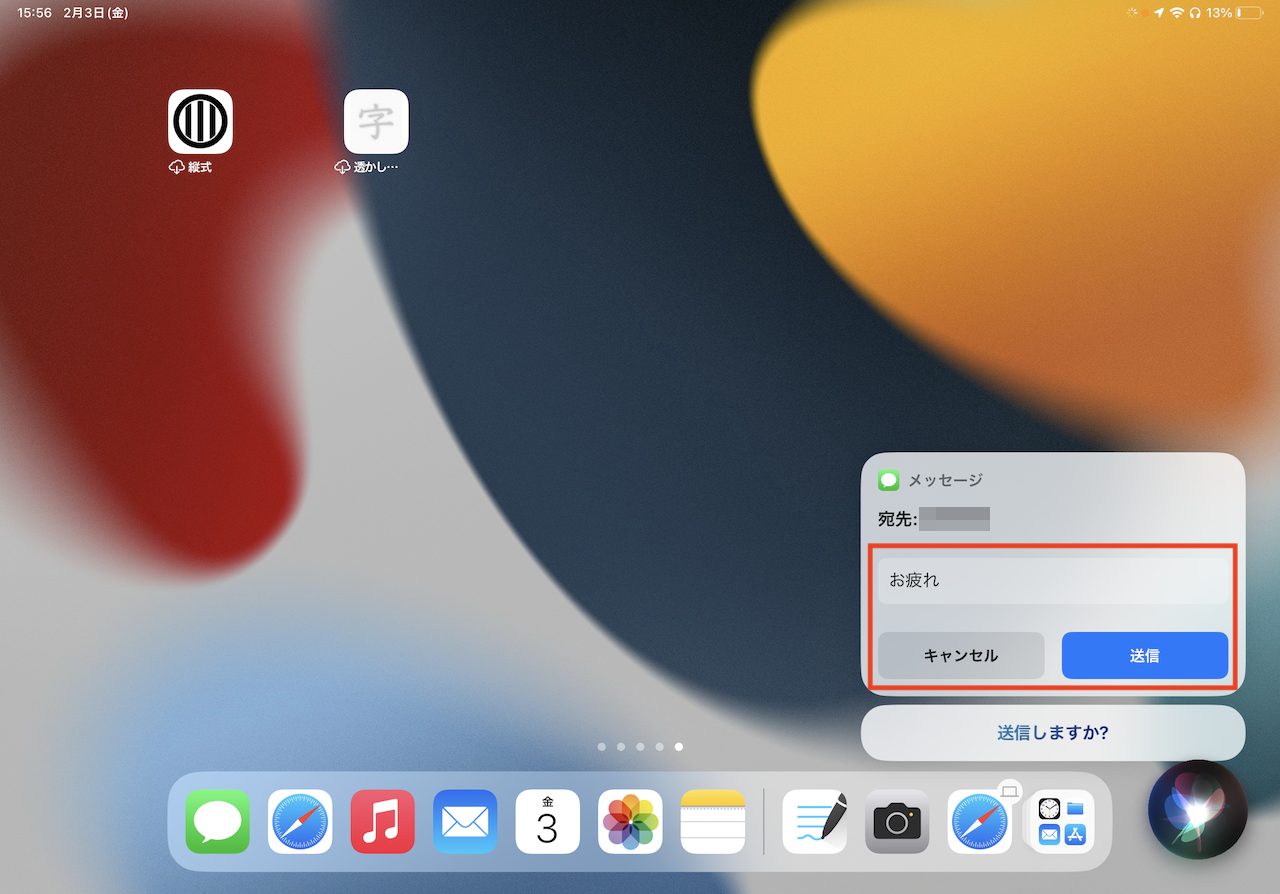Tap the headphones icon in status bar
Viewport: 1280px width, 894px height.
1194,13
